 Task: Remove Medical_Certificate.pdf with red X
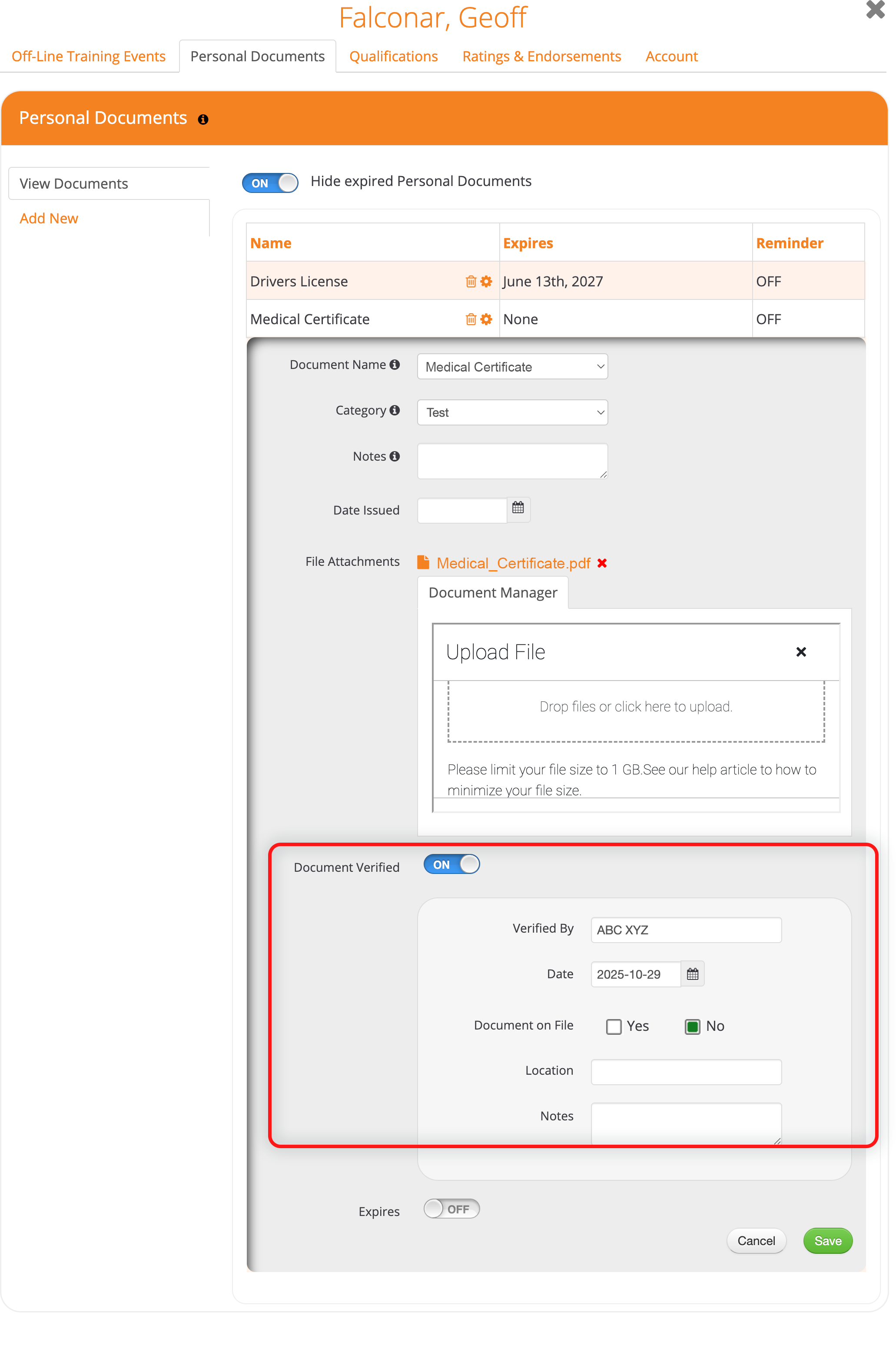coord(602,563)
